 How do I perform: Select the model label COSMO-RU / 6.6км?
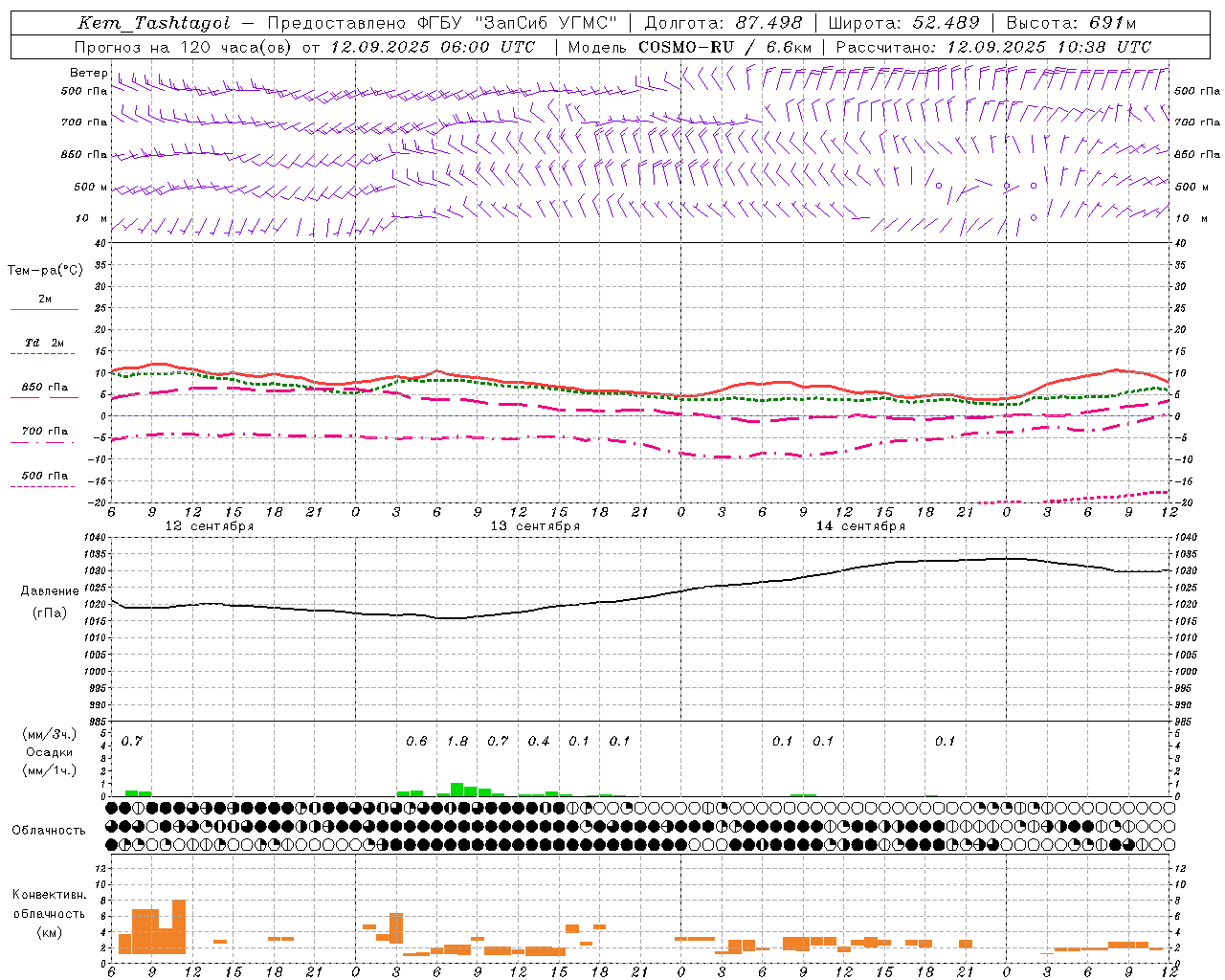725,47
